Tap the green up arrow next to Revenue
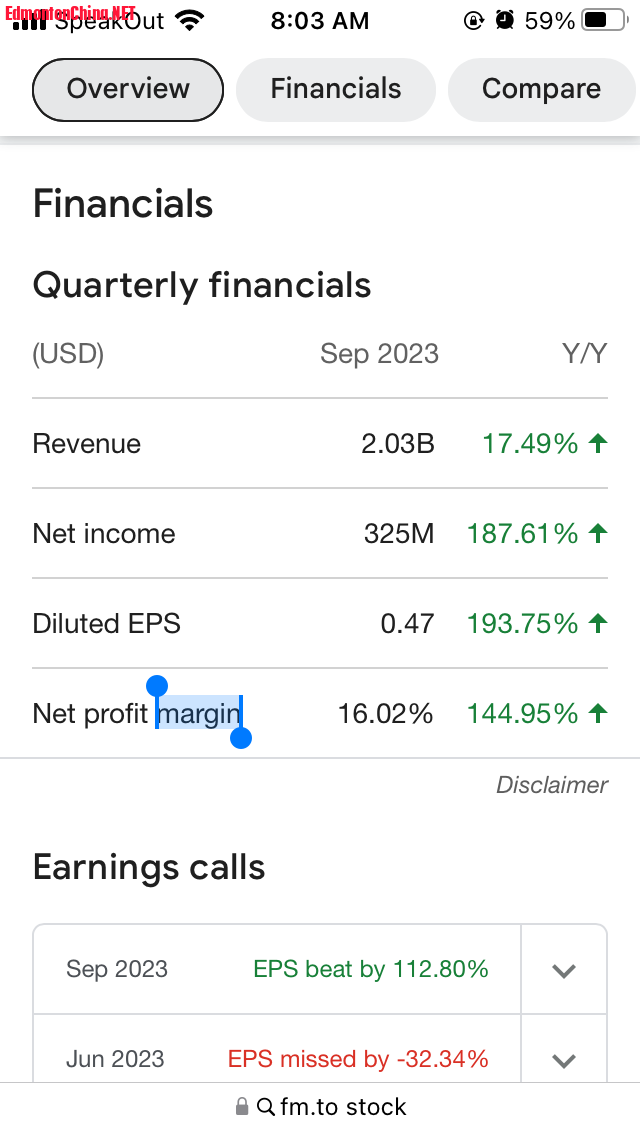 coord(598,443)
